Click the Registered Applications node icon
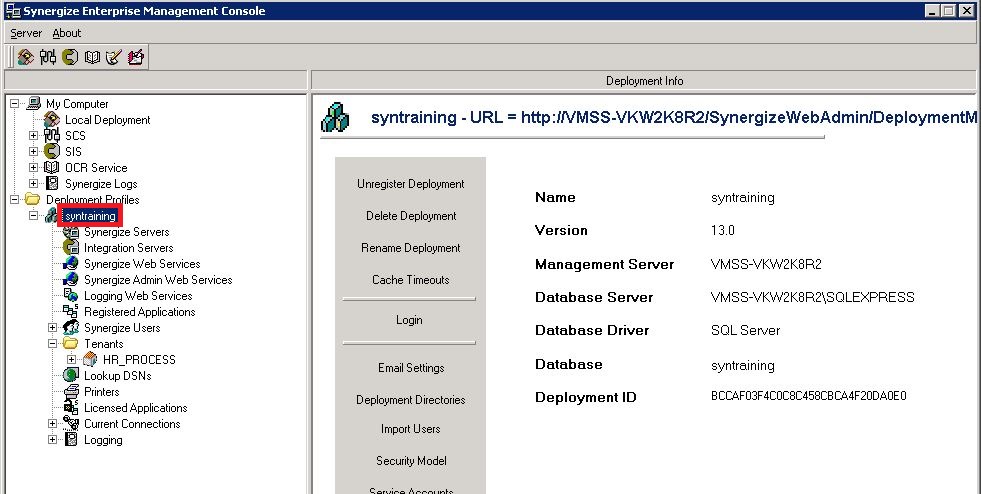 tap(71, 311)
